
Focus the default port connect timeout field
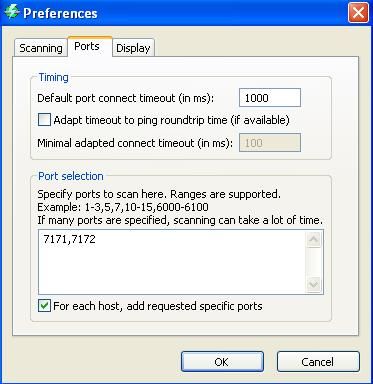point(270,98)
